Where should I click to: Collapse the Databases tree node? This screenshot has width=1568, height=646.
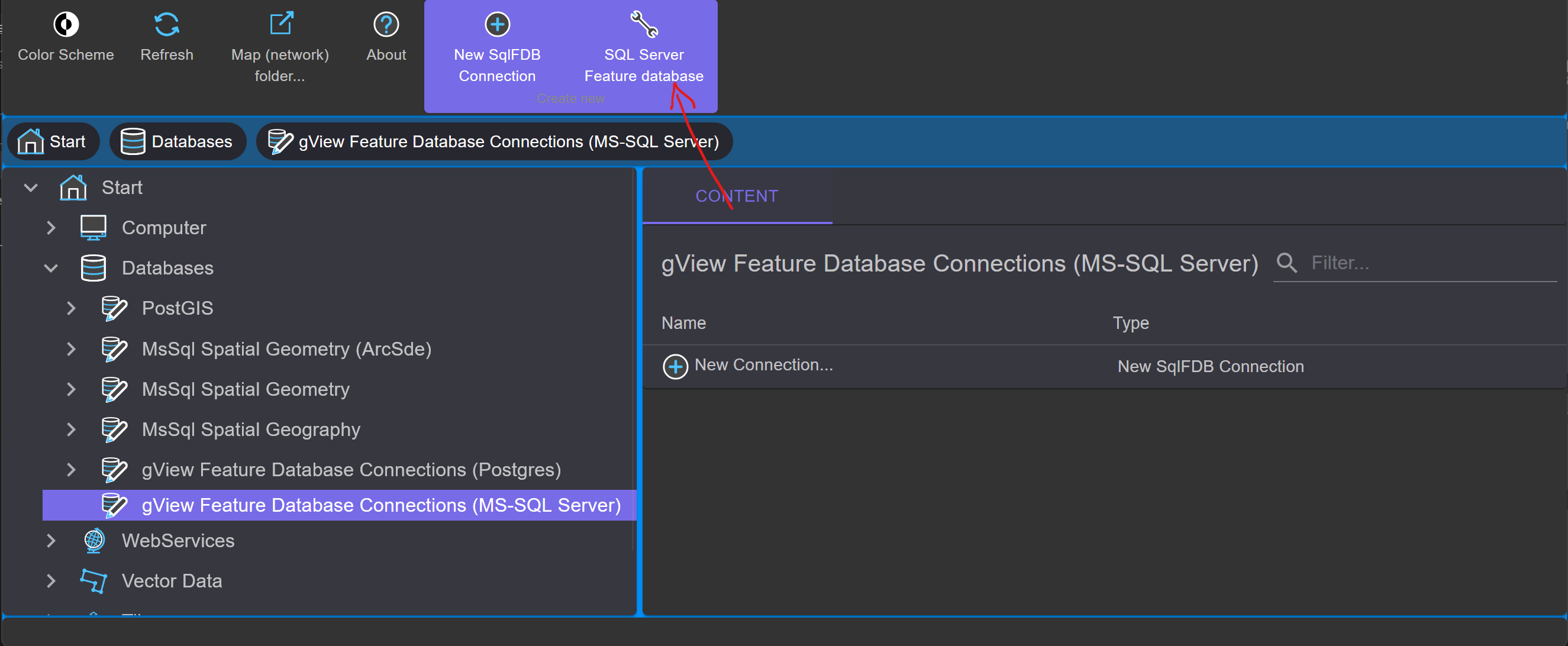tap(51, 268)
